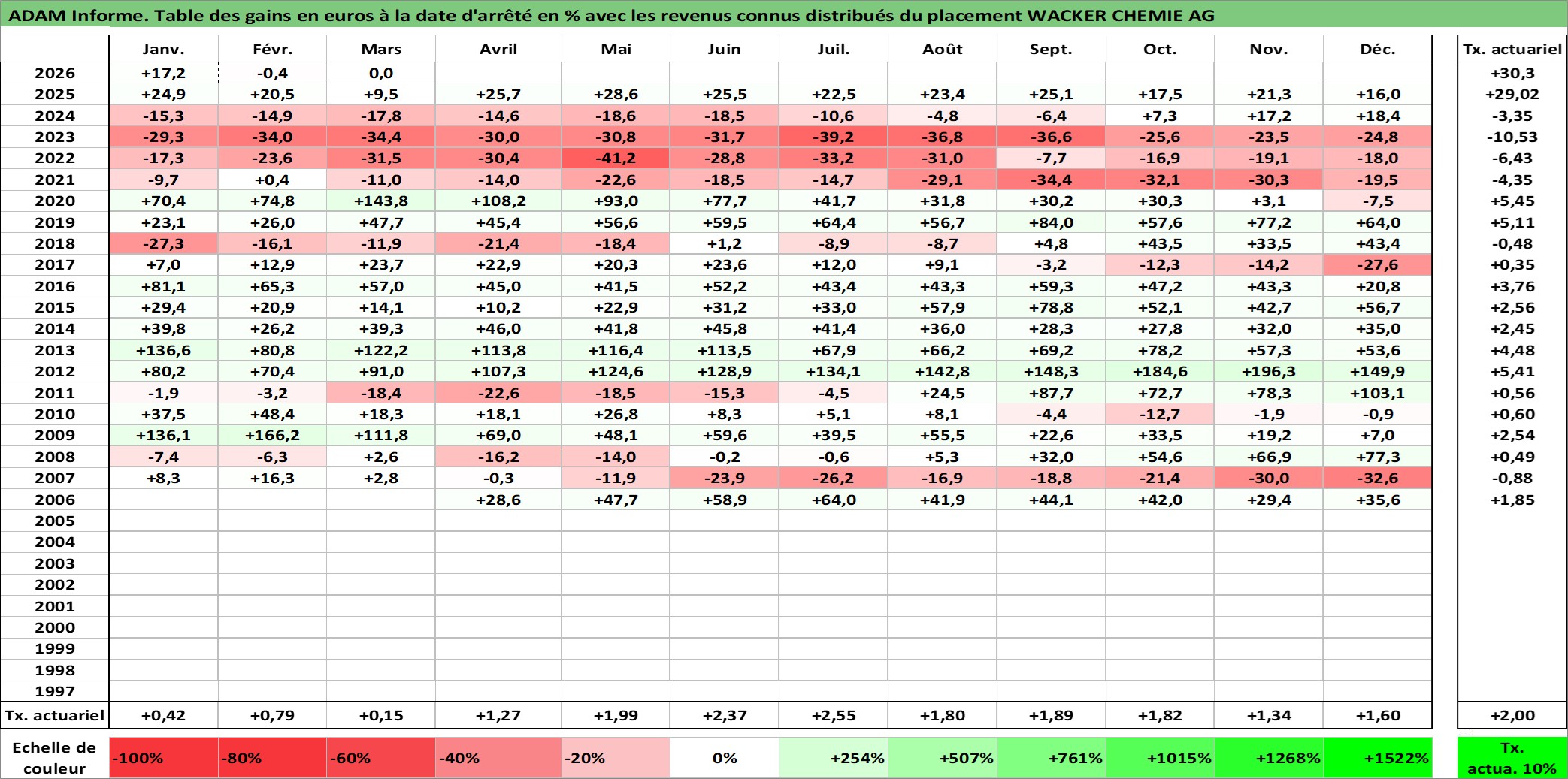This screenshot has width=1568, height=779.
Task: Click the +507% green swatch
Action: click(943, 758)
